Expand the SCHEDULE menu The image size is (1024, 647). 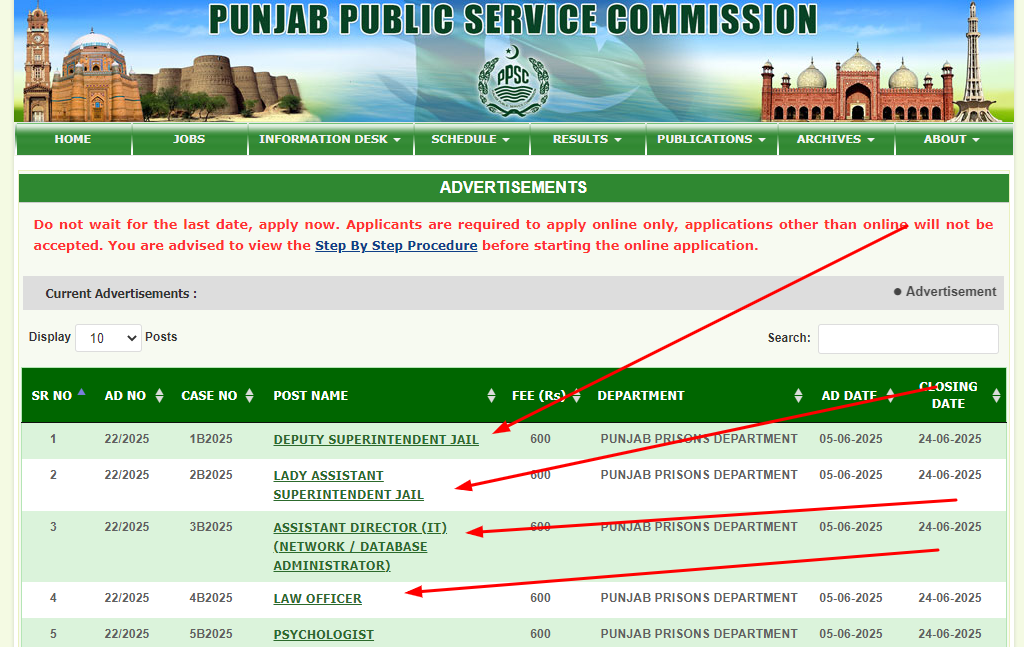pos(471,139)
